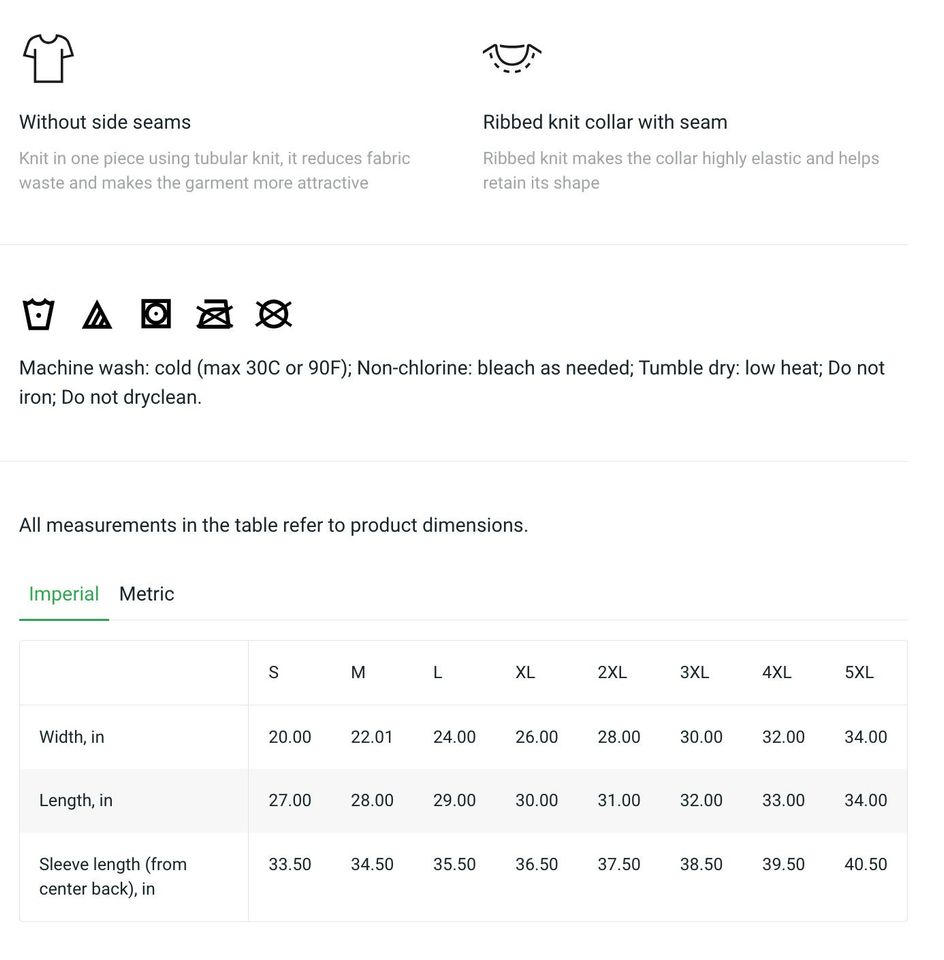Select the S size column header
This screenshot has height=960, width=944.
274,672
